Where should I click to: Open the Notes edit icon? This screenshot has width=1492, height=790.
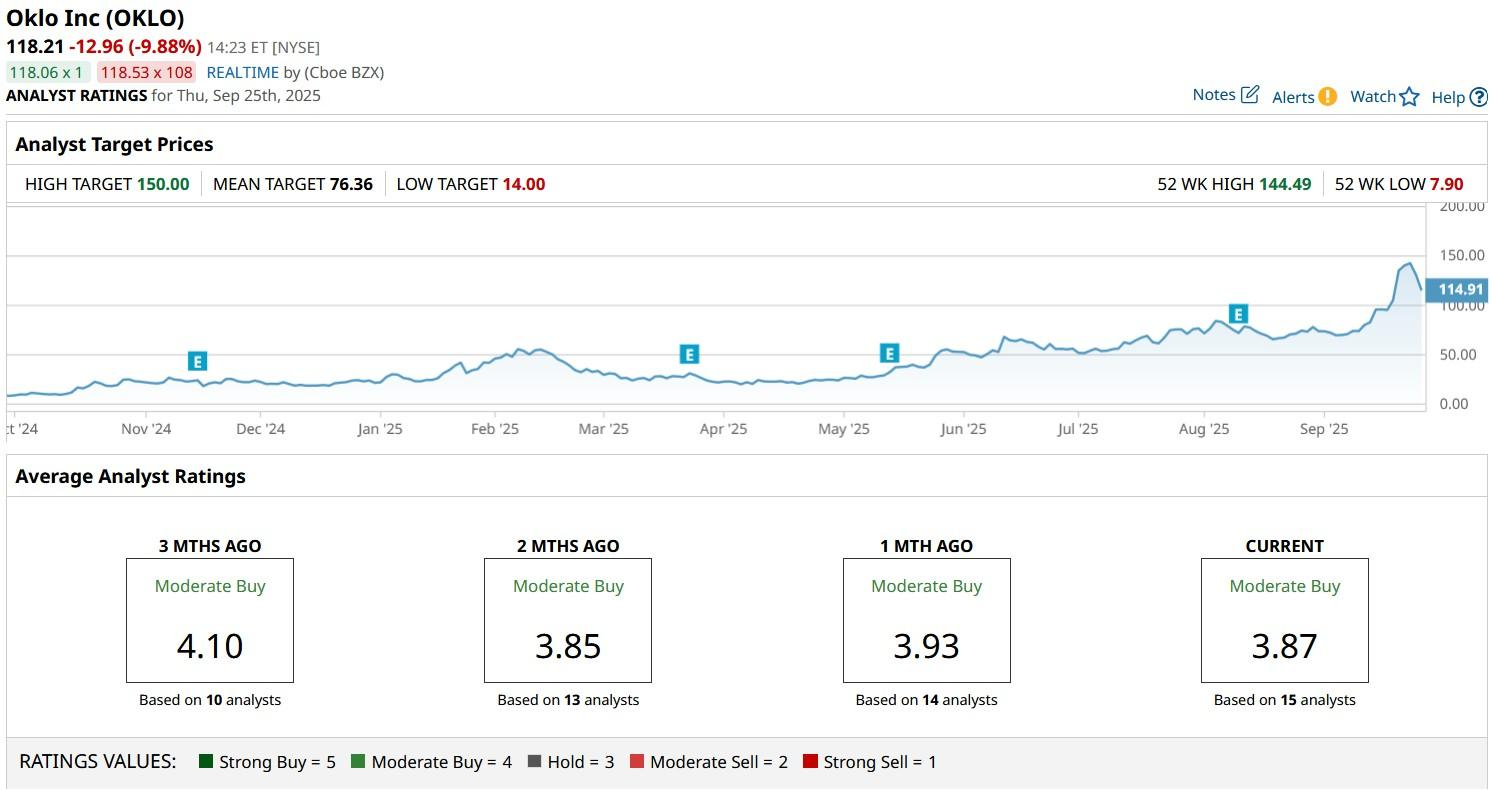pyautogui.click(x=1250, y=95)
